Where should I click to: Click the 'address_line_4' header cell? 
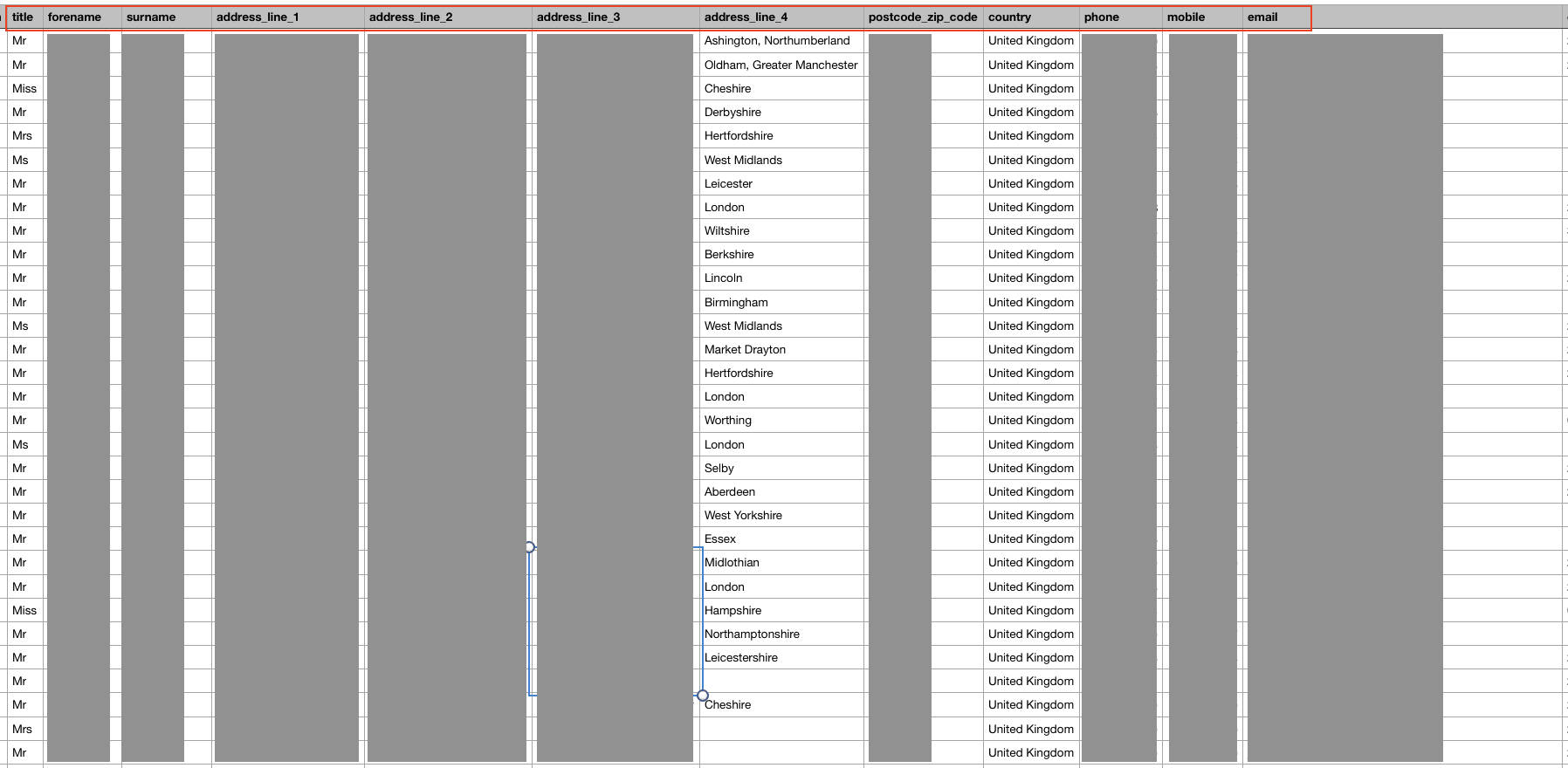pyautogui.click(x=782, y=17)
